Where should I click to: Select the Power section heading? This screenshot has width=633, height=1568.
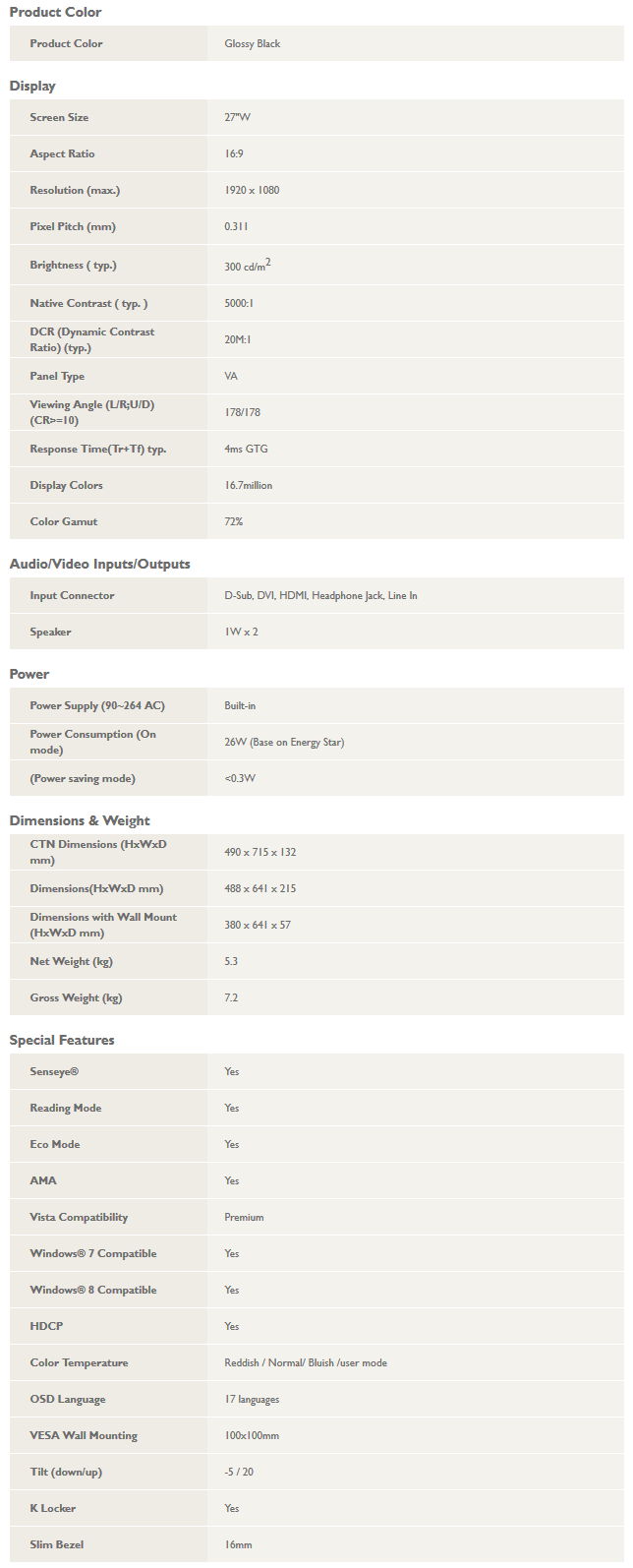[x=29, y=674]
